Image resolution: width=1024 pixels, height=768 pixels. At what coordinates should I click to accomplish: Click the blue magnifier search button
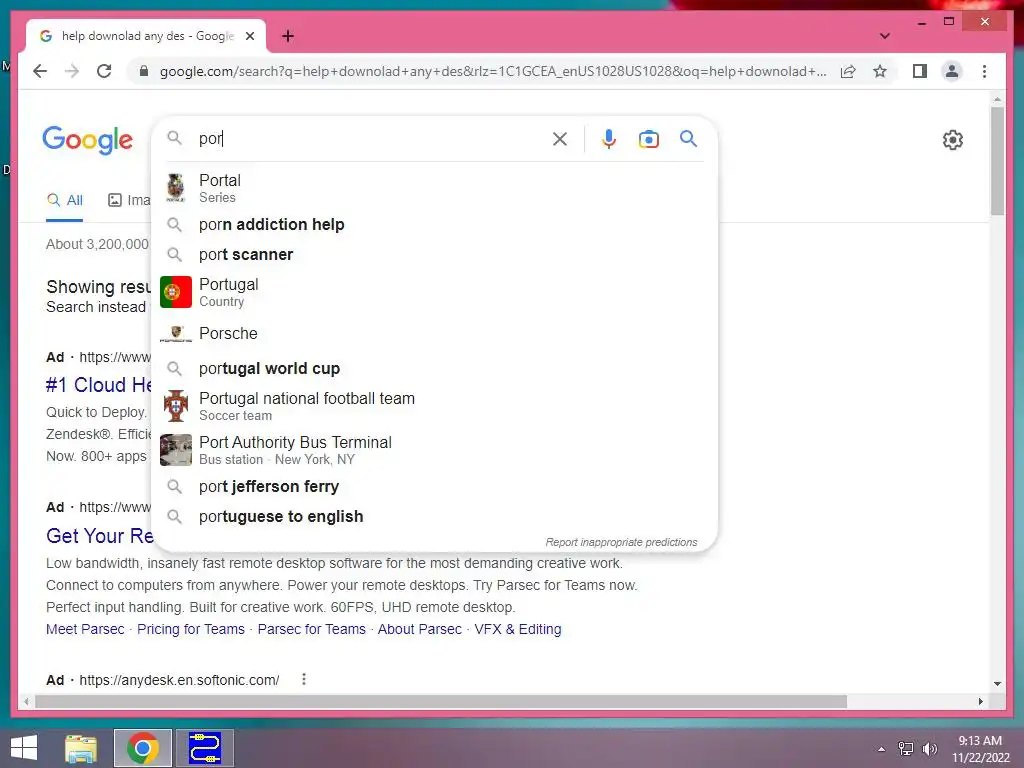688,138
